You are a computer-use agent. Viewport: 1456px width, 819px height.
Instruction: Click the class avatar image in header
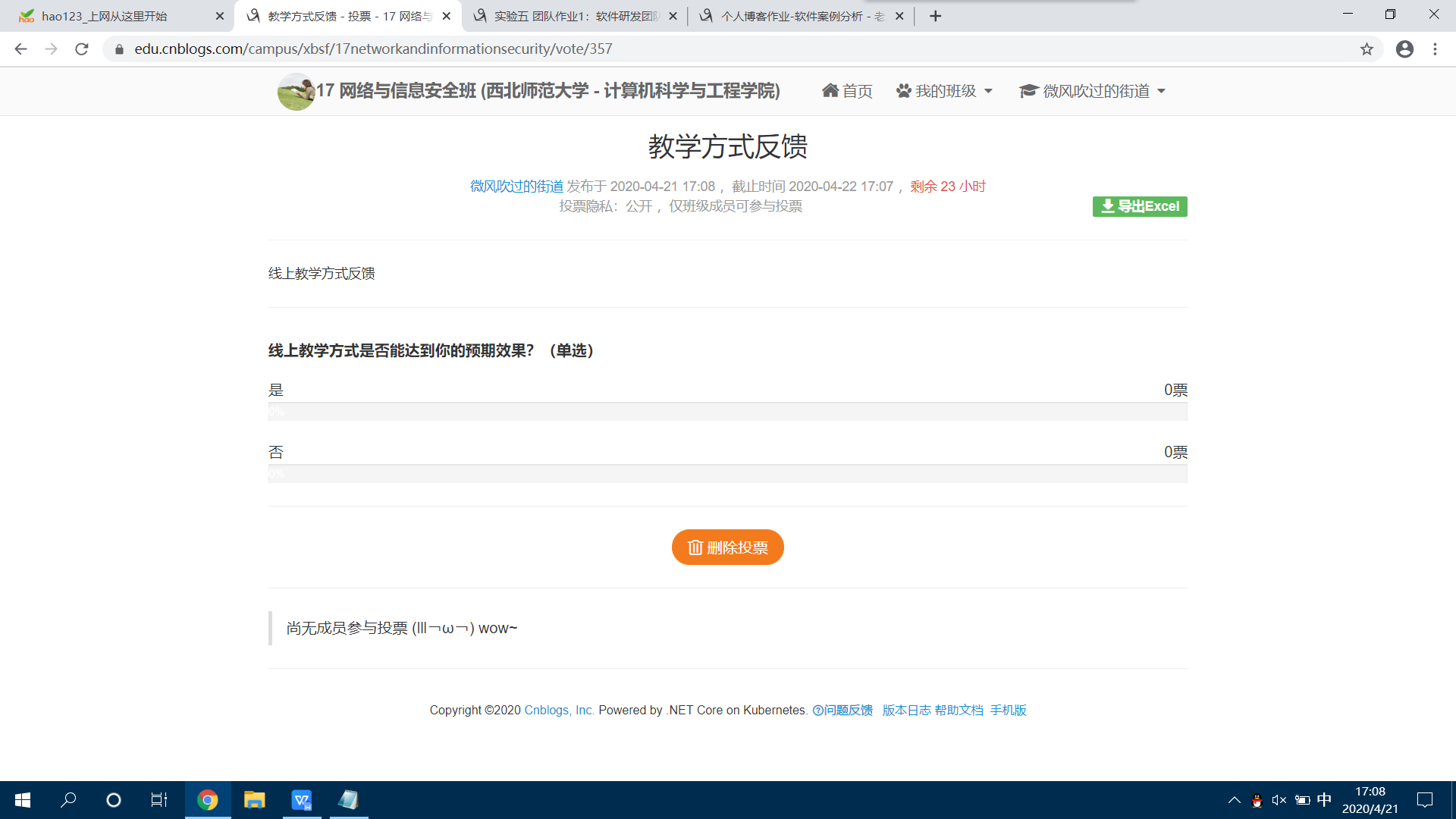coord(296,92)
